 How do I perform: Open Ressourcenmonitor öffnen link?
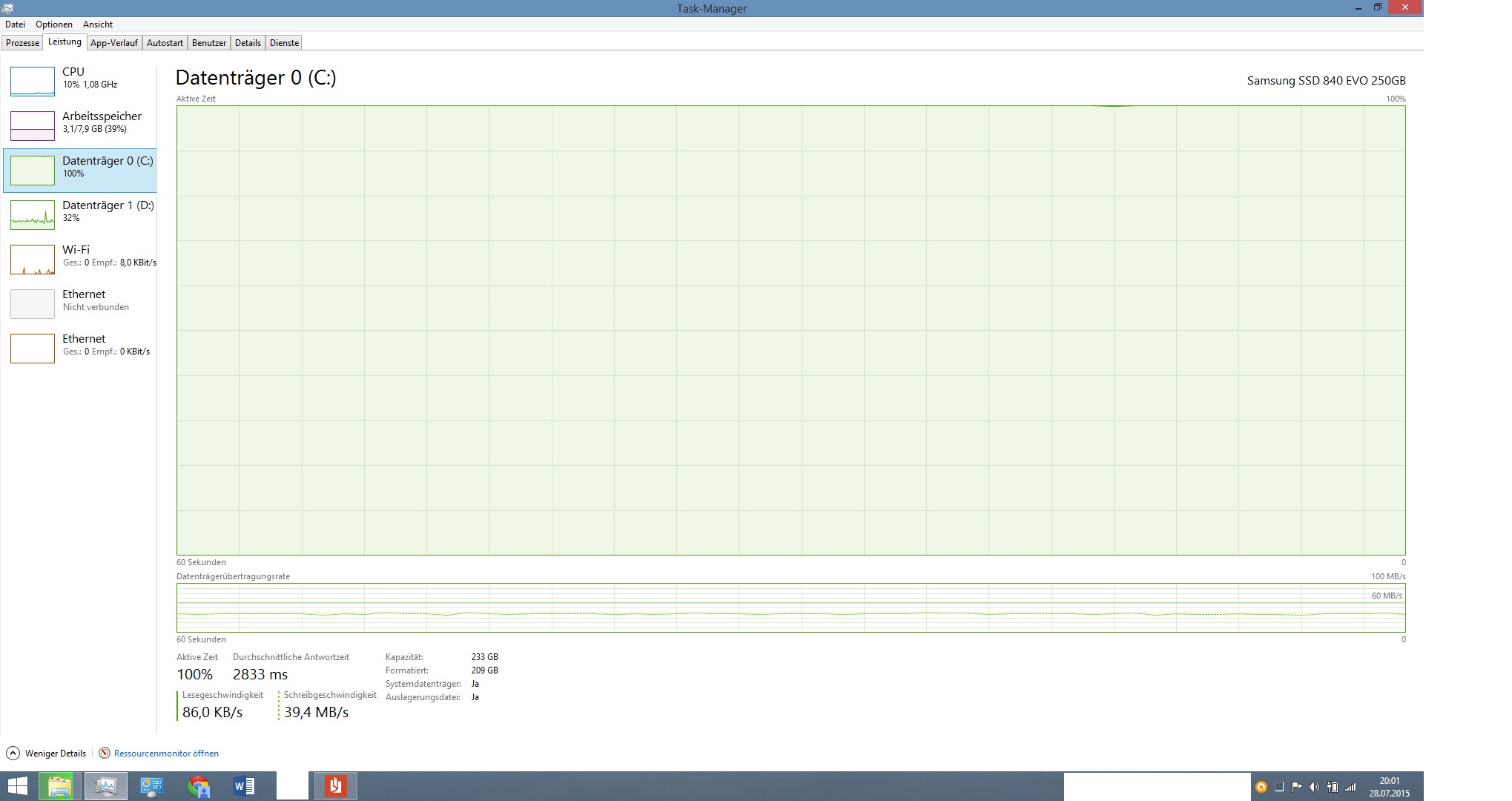pyautogui.click(x=166, y=754)
